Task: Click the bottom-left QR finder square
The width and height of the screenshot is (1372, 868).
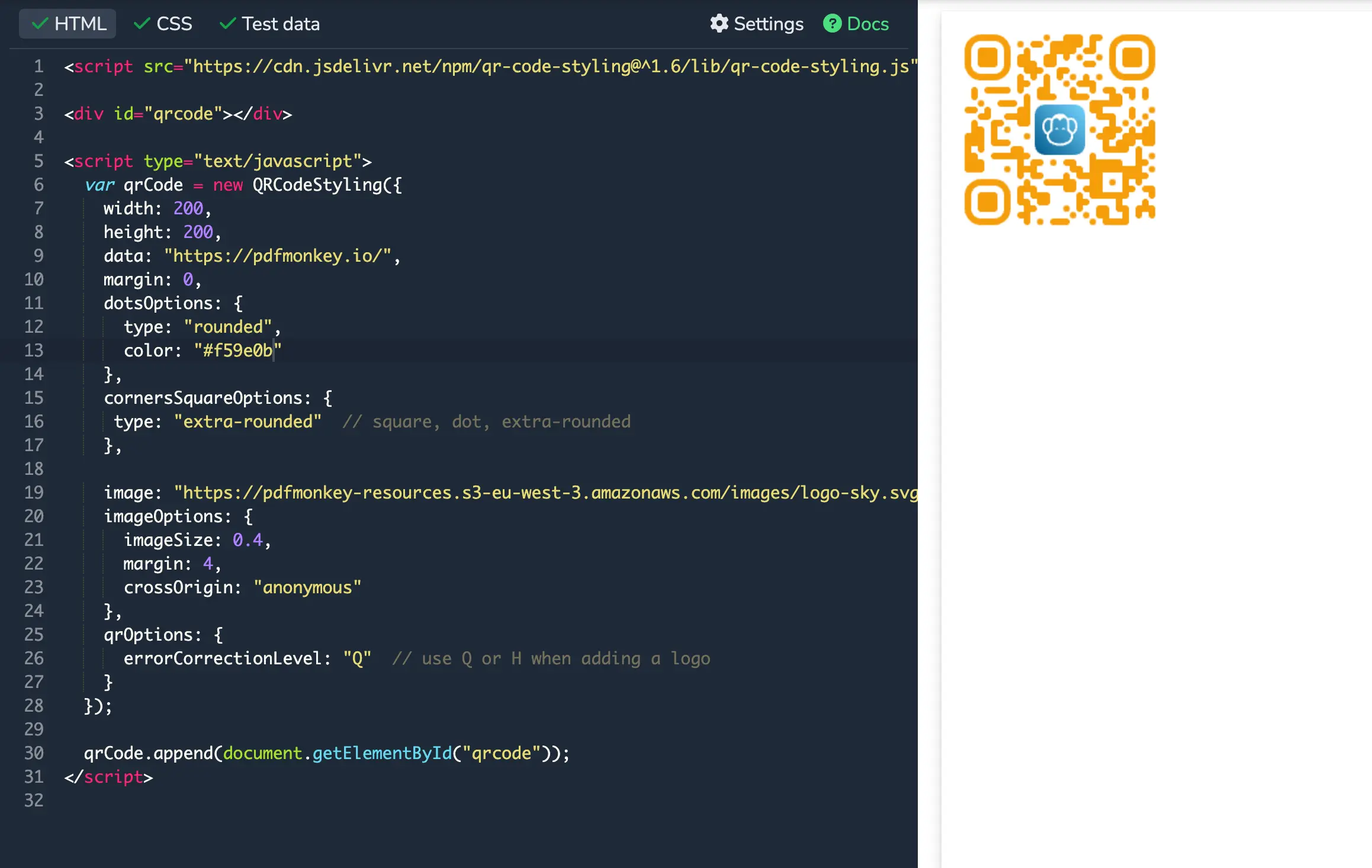Action: click(987, 202)
